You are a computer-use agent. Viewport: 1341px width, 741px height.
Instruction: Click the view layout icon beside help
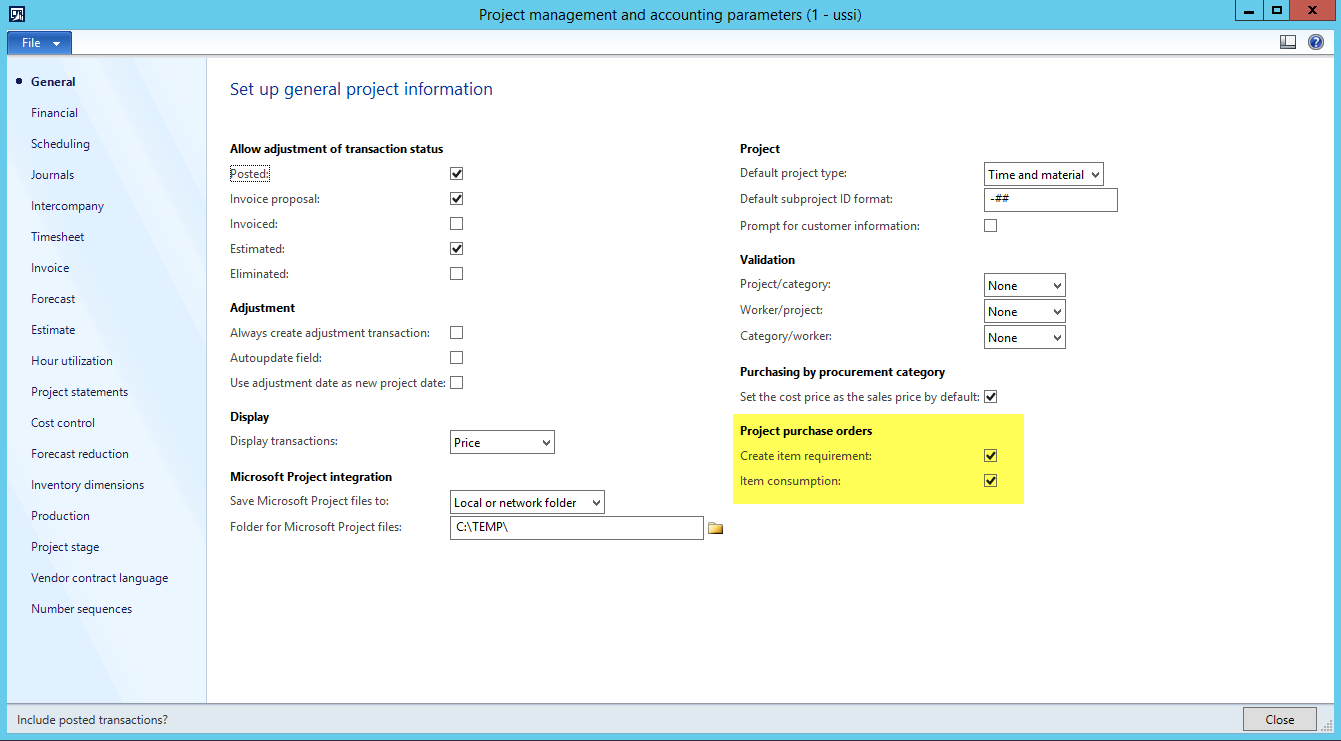(1288, 43)
